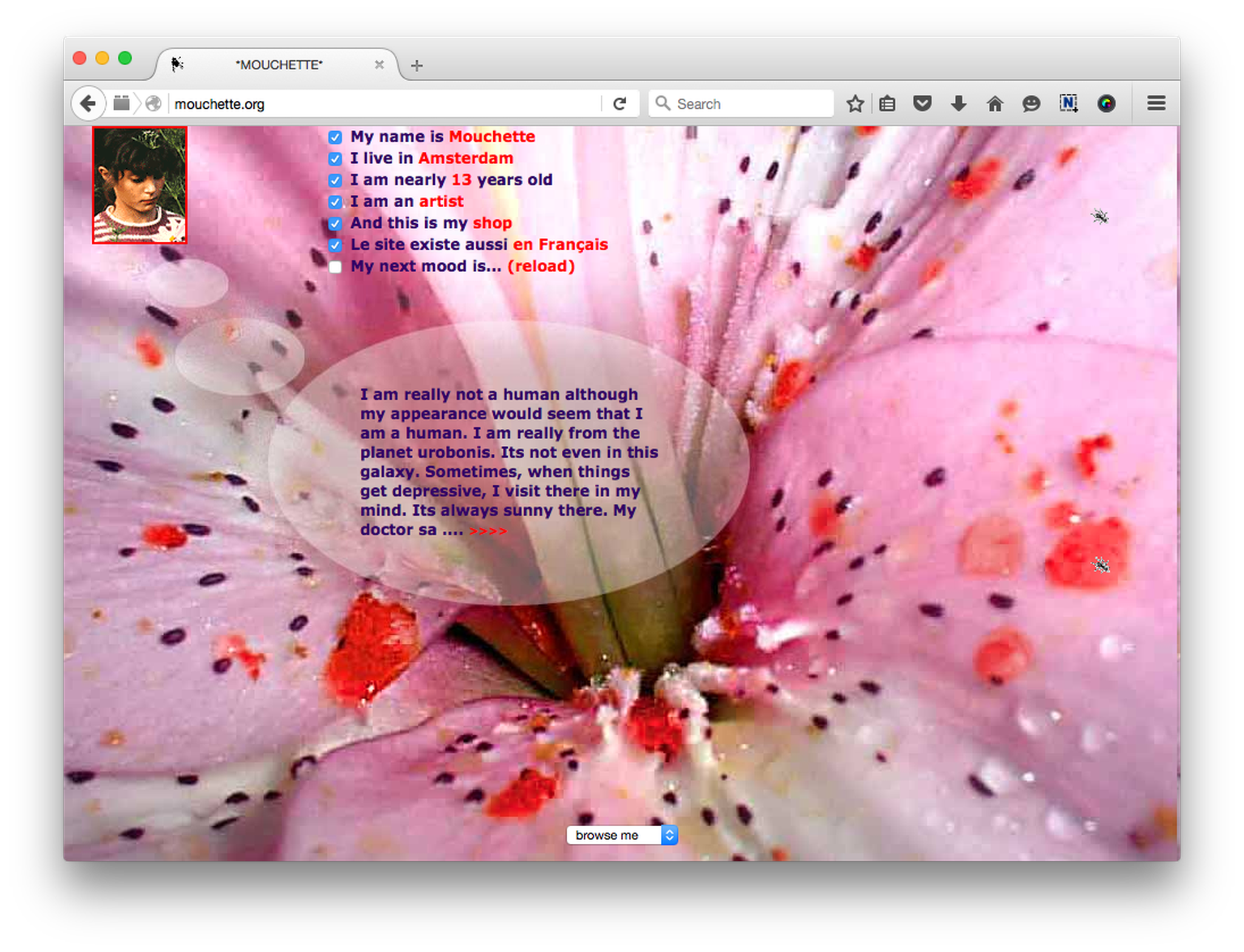Click the girl portrait thumbnail
Viewport: 1244px width, 952px height.
pyautogui.click(x=140, y=185)
